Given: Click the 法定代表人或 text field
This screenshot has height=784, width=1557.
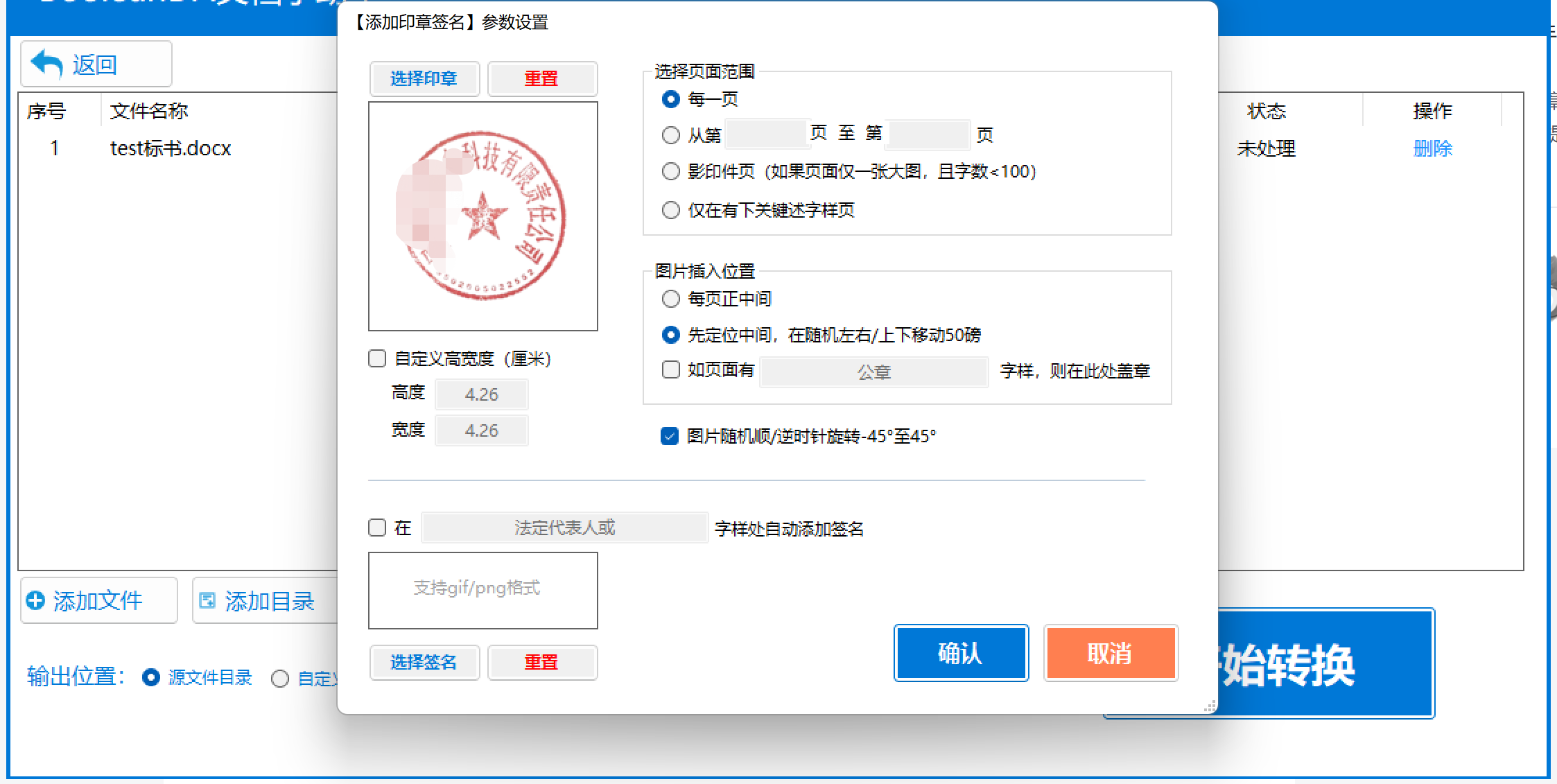Looking at the screenshot, I should pyautogui.click(x=564, y=528).
